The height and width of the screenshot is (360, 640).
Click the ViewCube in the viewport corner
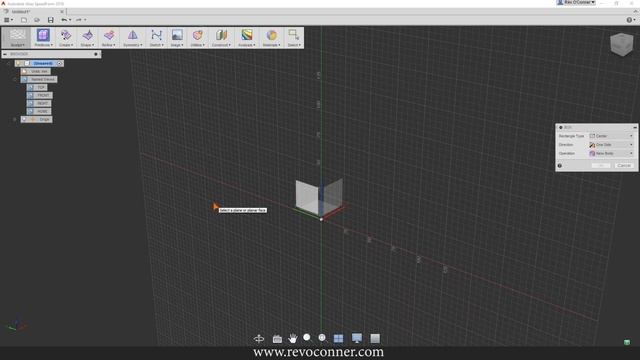[622, 44]
